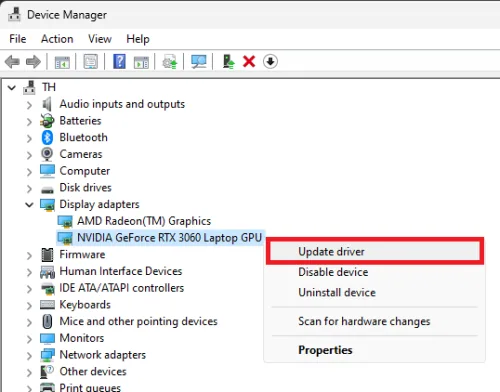Click the Bluetooth logo icon
Viewport: 500px width, 392px height.
coord(47,137)
